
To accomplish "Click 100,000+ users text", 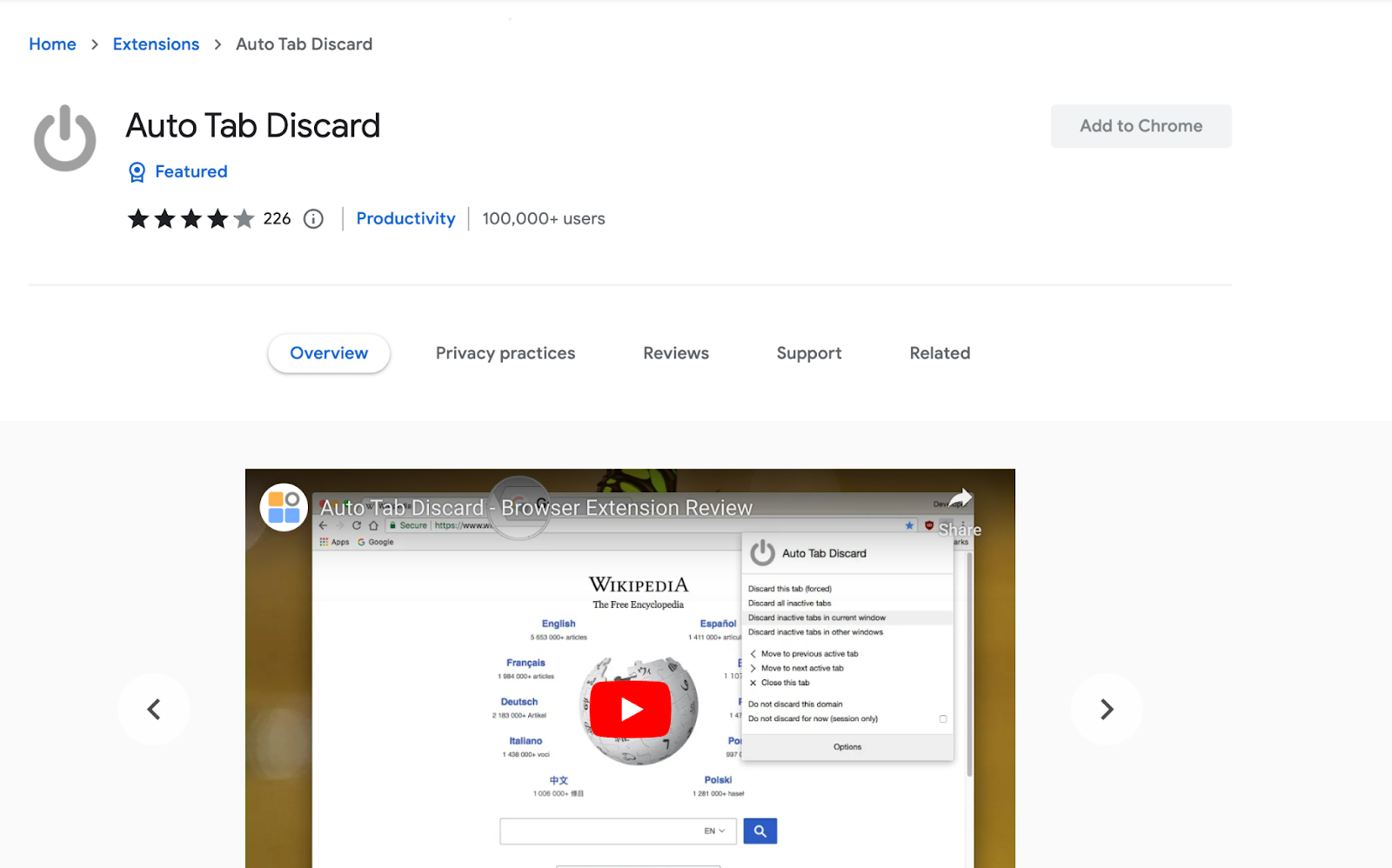I will point(544,219).
